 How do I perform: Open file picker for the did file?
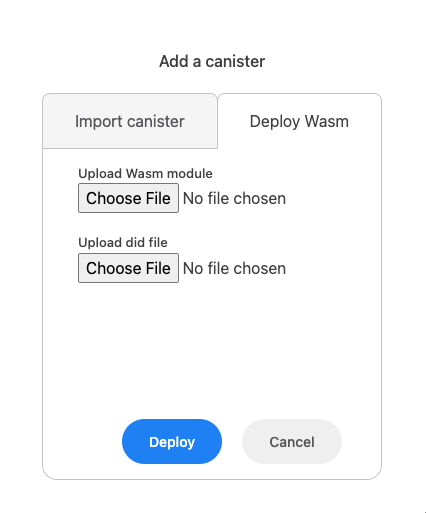tap(128, 268)
